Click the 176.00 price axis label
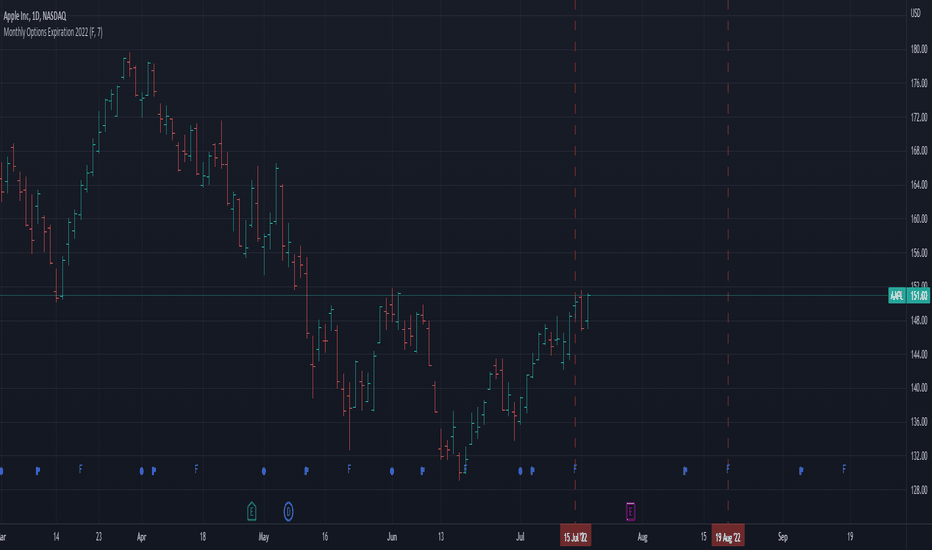 [919, 83]
